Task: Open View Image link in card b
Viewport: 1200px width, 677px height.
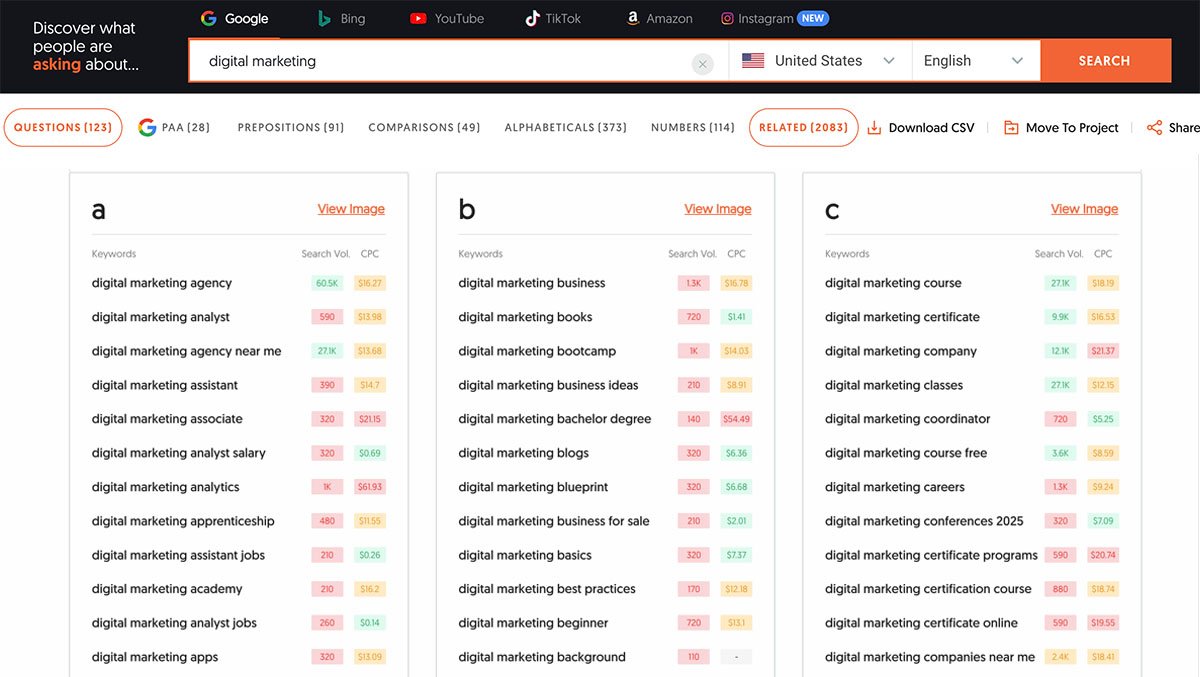Action: [x=718, y=209]
